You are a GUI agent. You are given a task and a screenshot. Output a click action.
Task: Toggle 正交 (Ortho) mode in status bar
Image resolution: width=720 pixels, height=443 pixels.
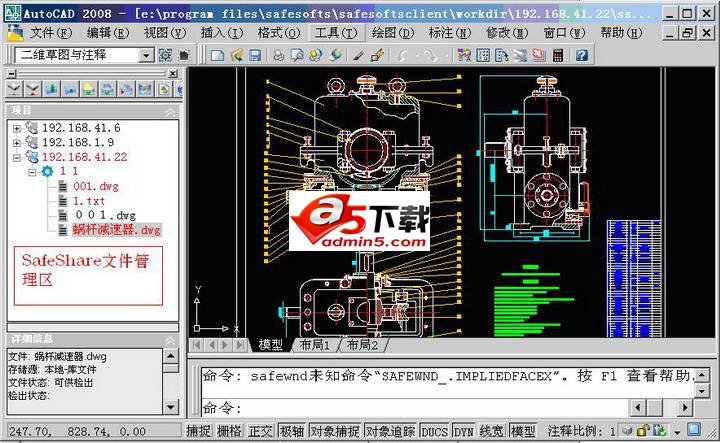pyautogui.click(x=260, y=431)
